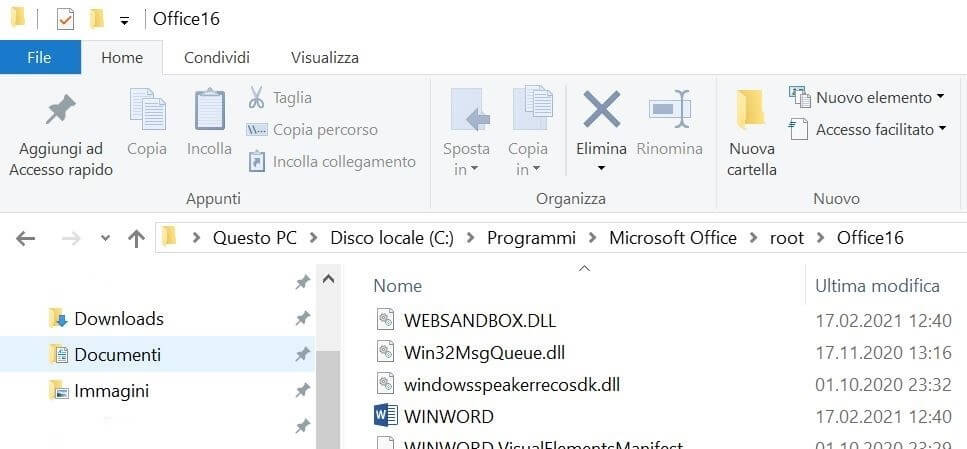Sort by Ultima modifica column header

(878, 286)
